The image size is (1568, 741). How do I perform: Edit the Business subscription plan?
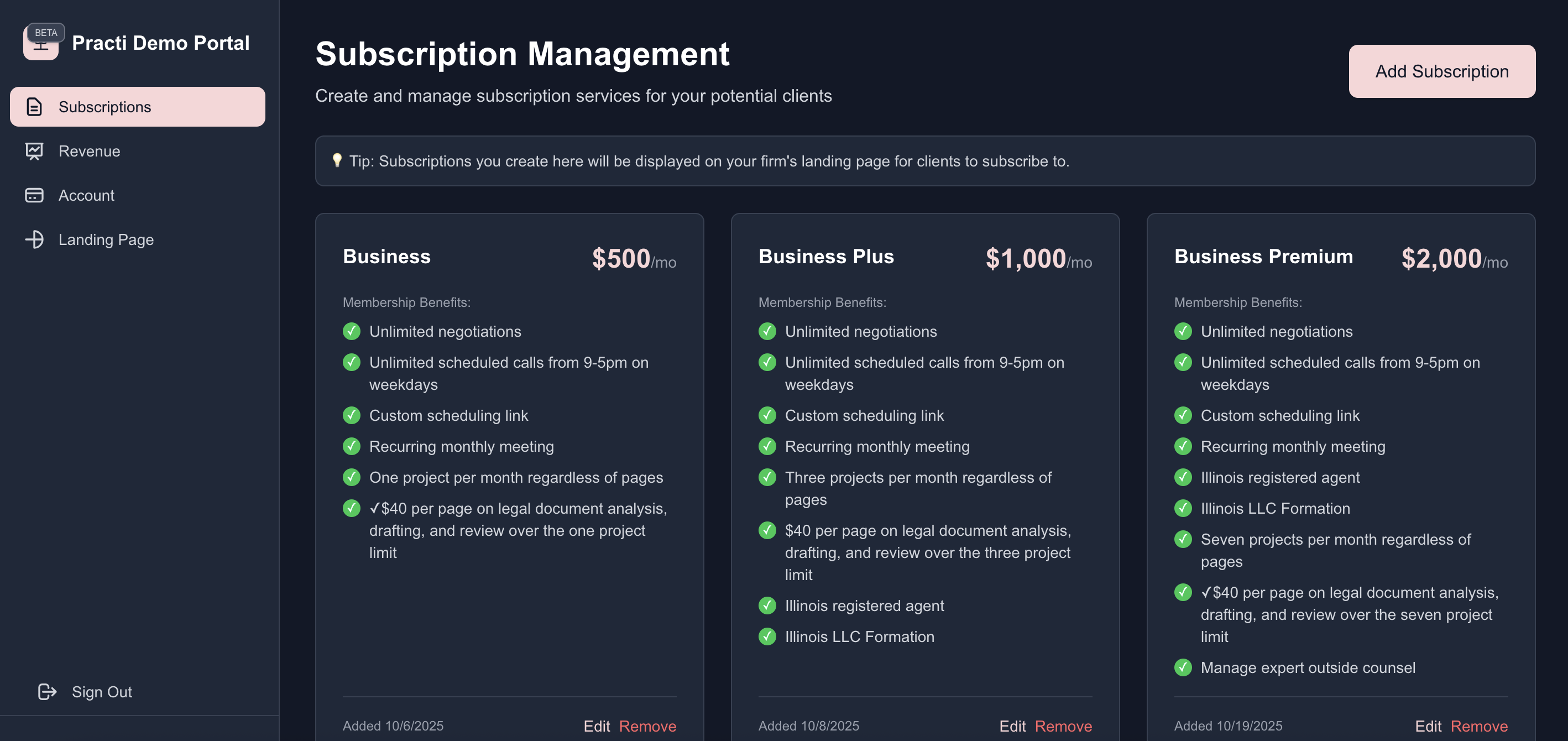(x=597, y=726)
